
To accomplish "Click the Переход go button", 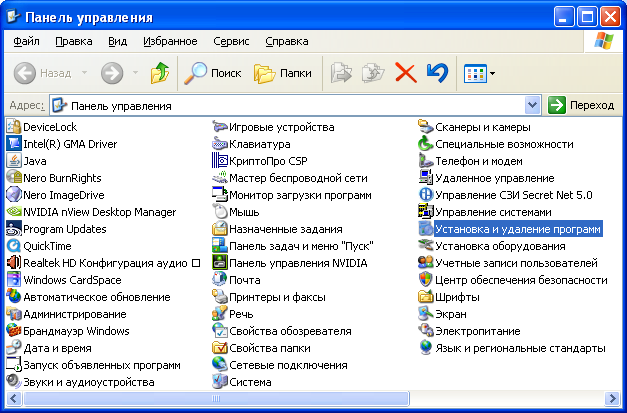I will point(581,105).
